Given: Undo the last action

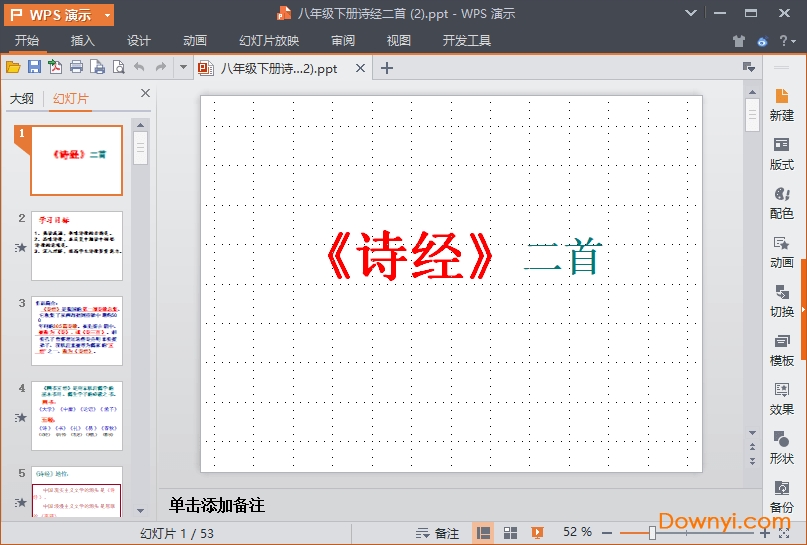Looking at the screenshot, I should [139, 67].
